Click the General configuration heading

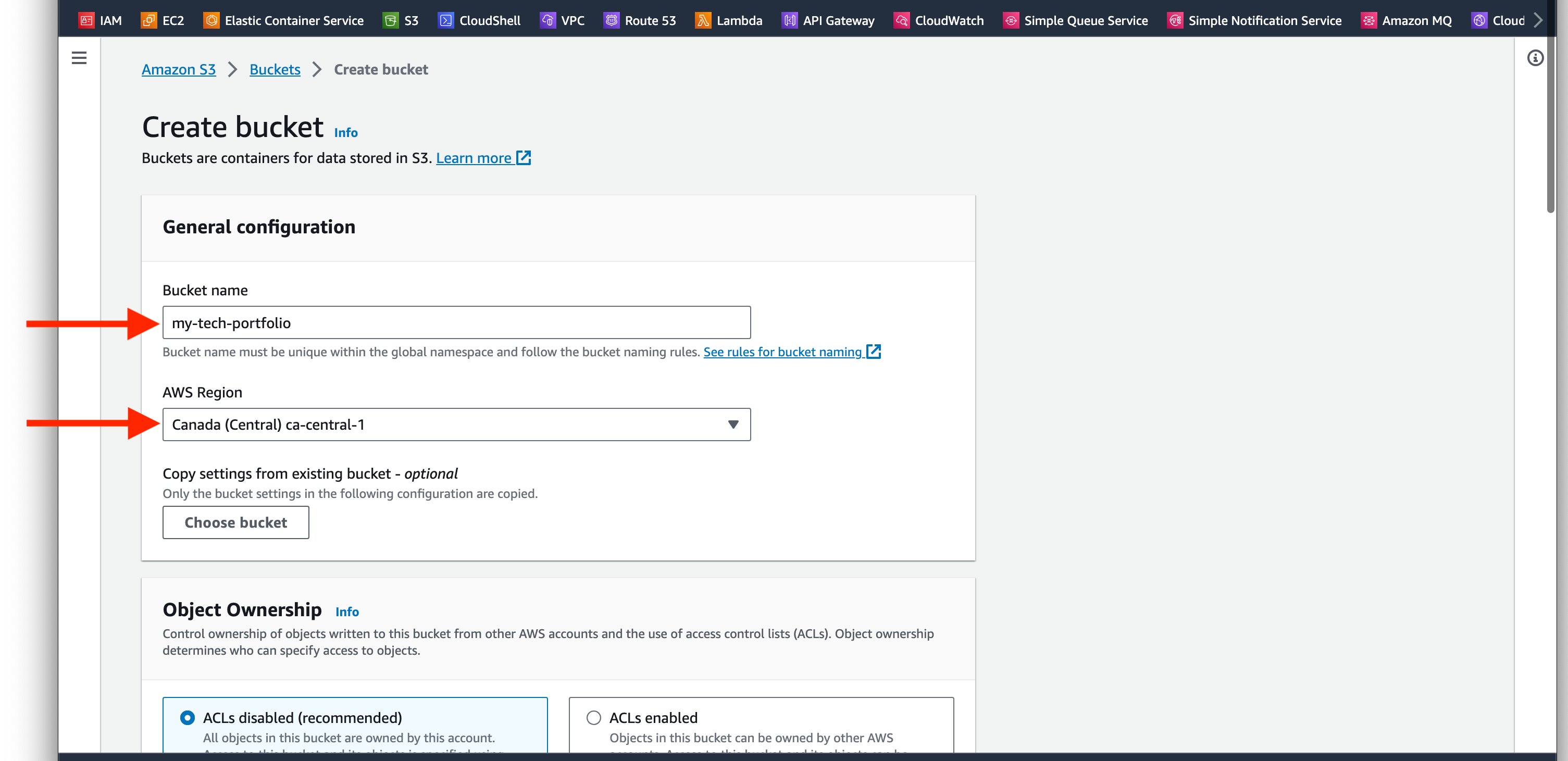pos(259,227)
